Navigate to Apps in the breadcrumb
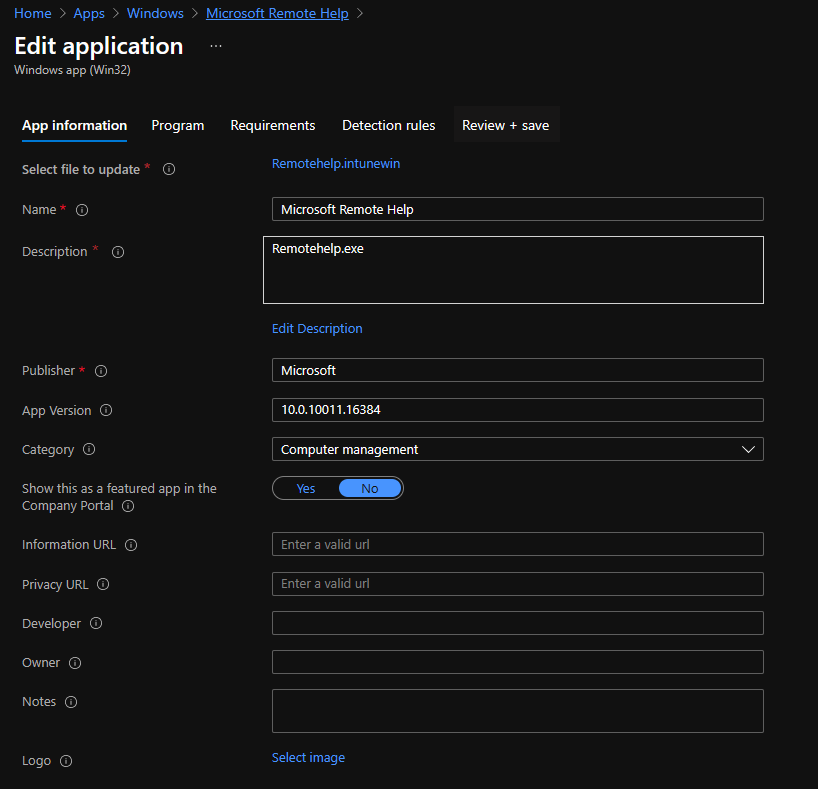The width and height of the screenshot is (818, 789). pyautogui.click(x=89, y=13)
